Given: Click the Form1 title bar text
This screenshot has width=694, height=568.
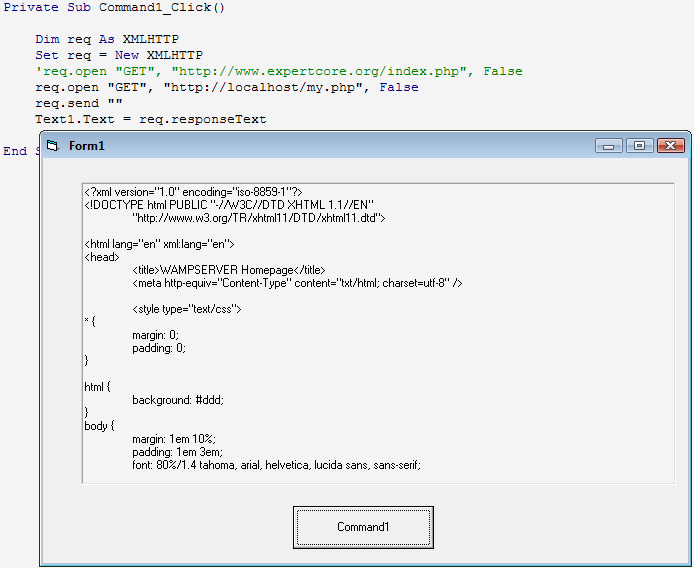Looking at the screenshot, I should (87, 146).
